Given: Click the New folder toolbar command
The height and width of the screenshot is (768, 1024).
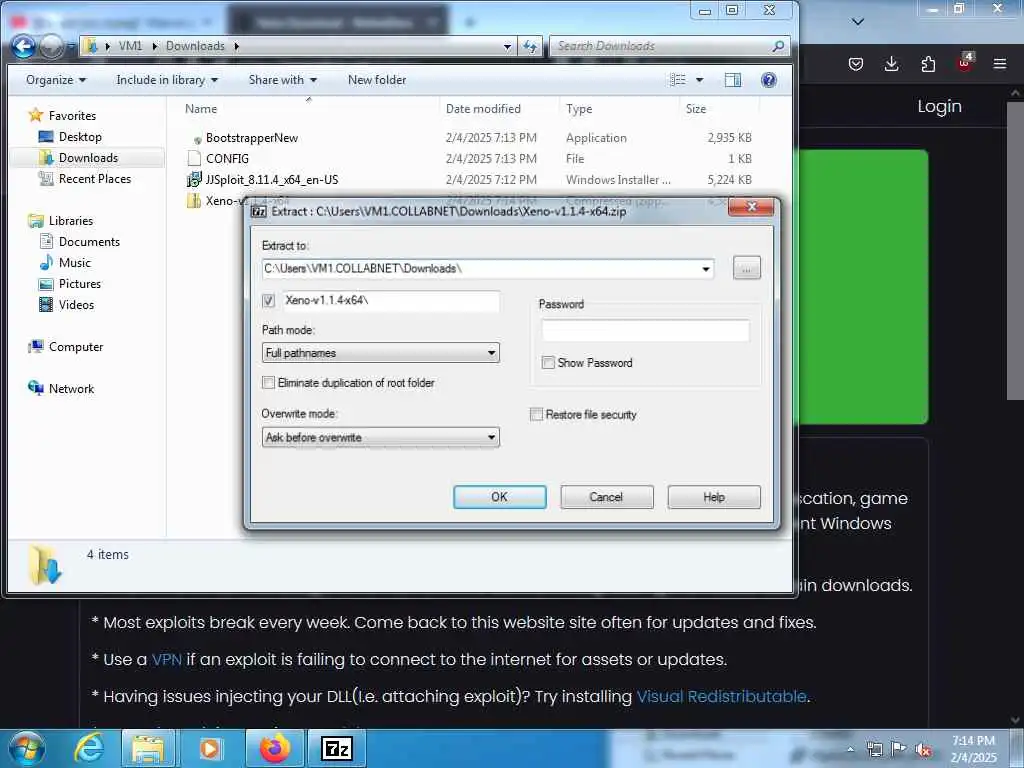Looking at the screenshot, I should coord(377,80).
